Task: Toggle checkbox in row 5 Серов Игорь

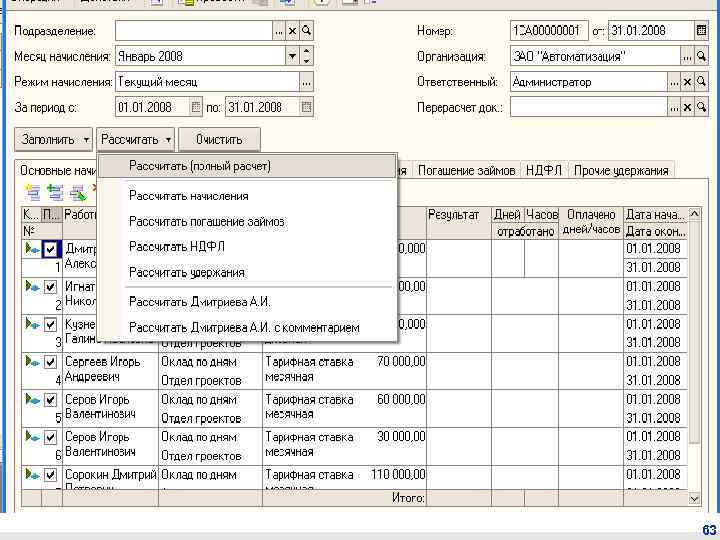Action: tap(50, 400)
